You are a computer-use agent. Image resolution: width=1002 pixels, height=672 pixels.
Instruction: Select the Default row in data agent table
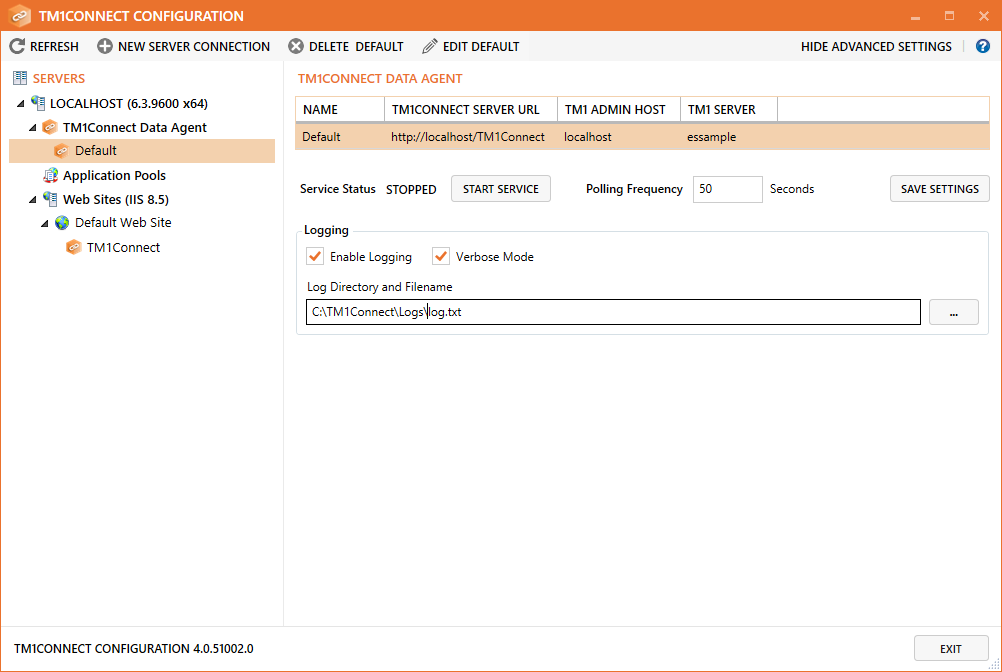(642, 137)
